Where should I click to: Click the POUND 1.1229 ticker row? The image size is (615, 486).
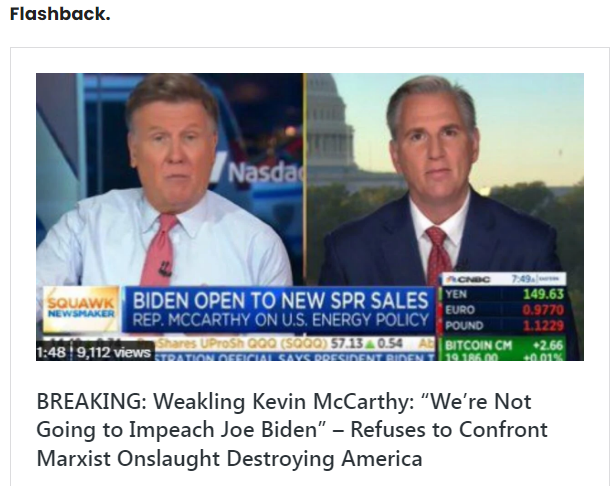click(504, 326)
